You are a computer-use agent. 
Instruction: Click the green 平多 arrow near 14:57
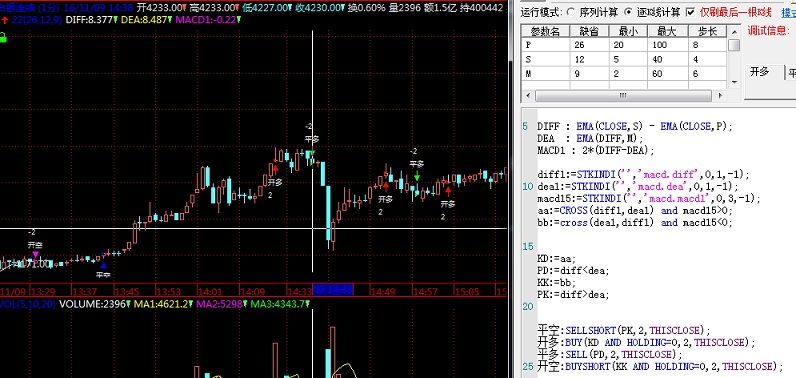point(417,176)
